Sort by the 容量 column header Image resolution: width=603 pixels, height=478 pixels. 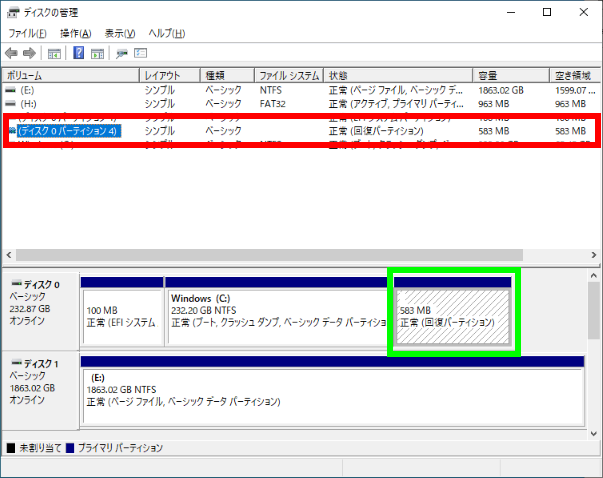511,75
